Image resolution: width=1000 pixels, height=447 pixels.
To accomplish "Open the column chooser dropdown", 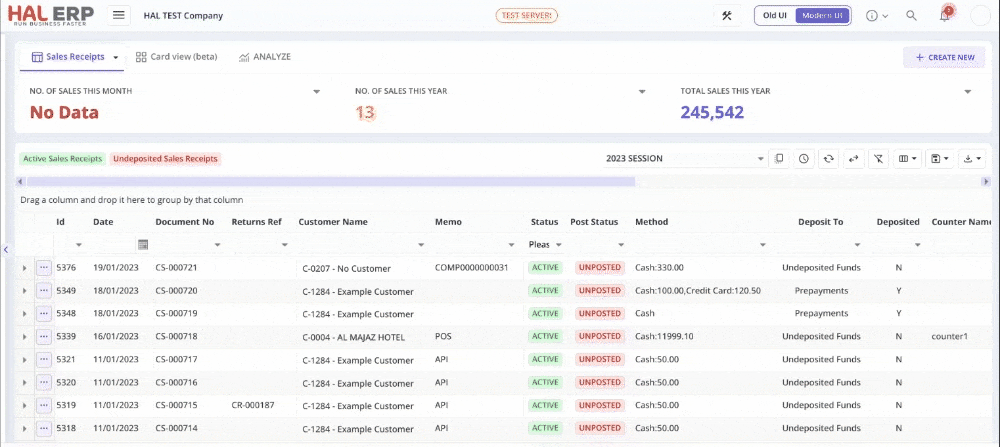I will 909,159.
